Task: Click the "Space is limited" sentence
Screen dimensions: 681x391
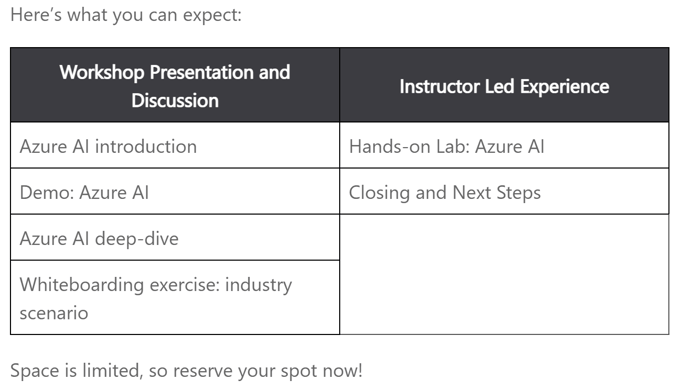Action: (x=186, y=371)
